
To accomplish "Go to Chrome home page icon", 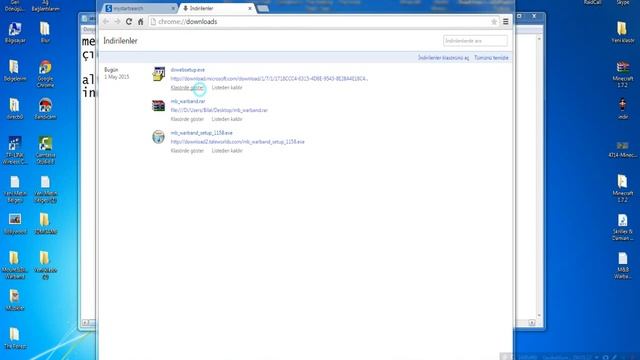I will (x=140, y=22).
